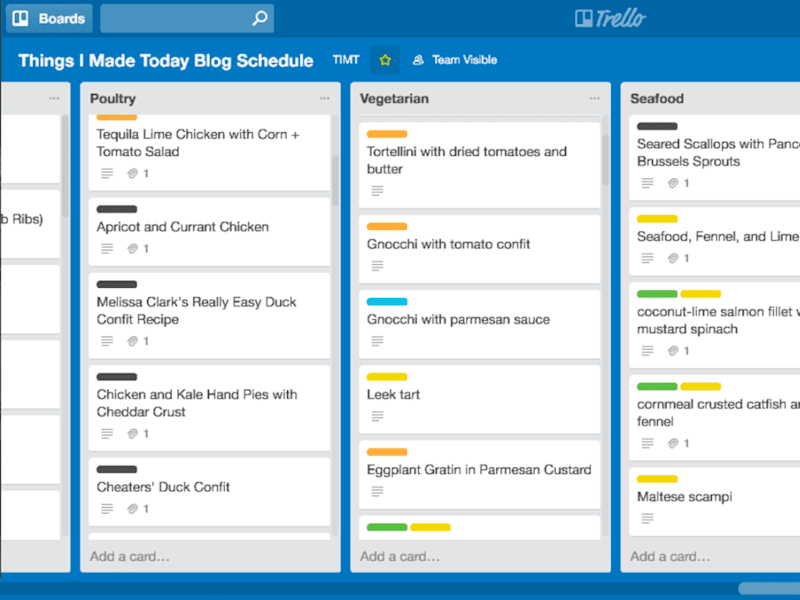Click the TIMT team label

coord(346,60)
